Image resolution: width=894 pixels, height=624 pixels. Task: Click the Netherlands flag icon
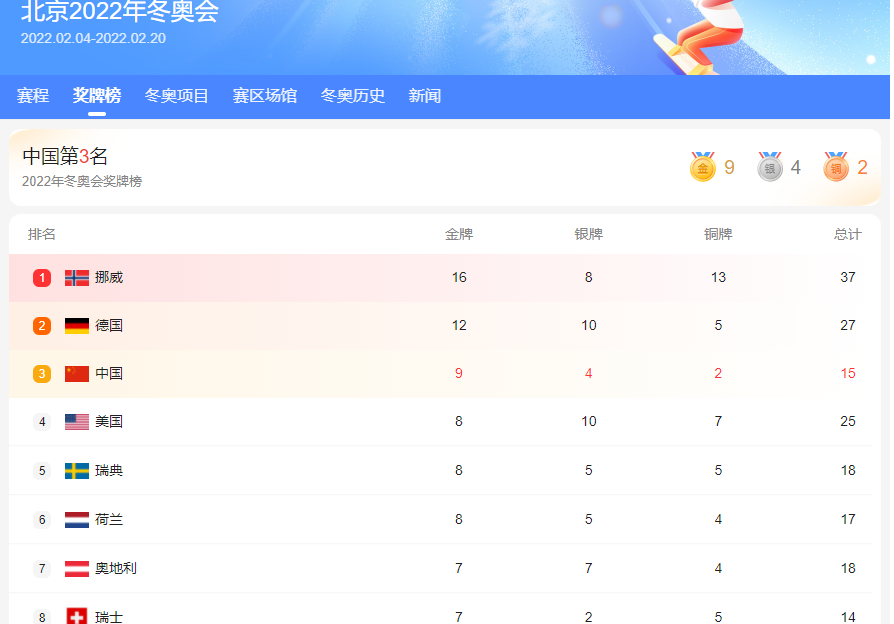[x=77, y=520]
